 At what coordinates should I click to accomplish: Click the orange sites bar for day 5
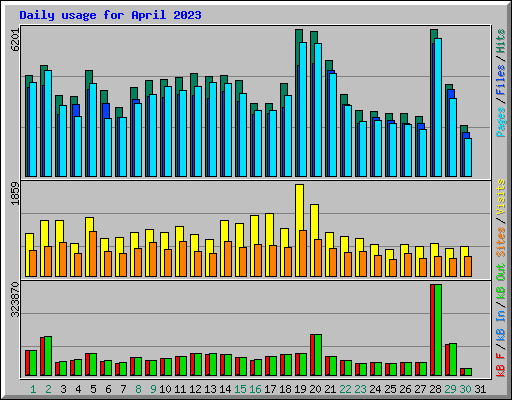(x=93, y=254)
